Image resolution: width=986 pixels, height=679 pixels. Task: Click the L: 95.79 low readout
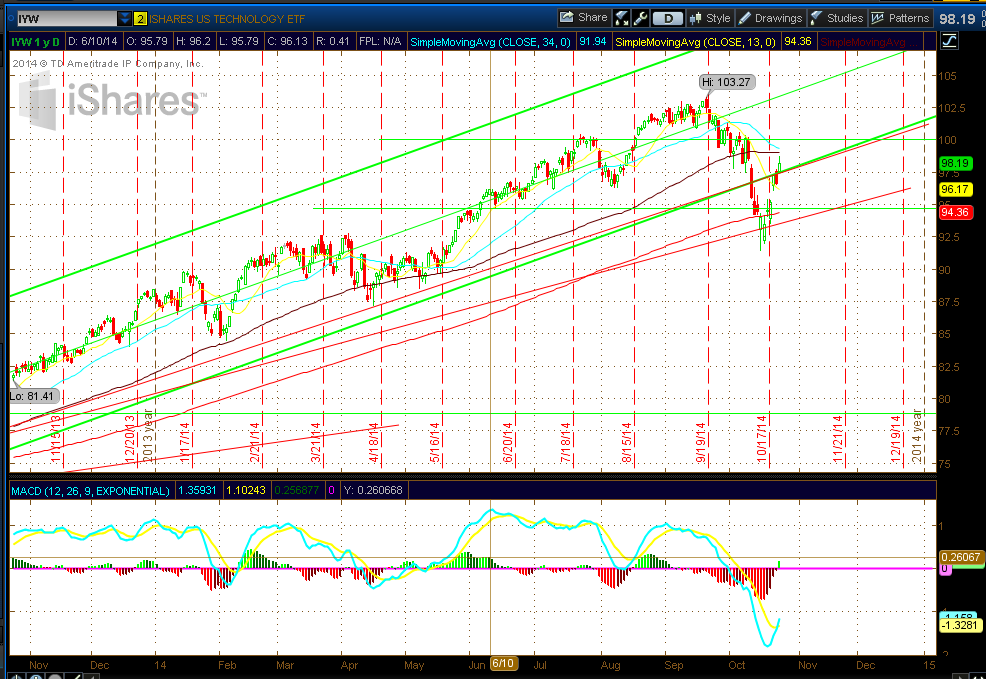click(239, 41)
